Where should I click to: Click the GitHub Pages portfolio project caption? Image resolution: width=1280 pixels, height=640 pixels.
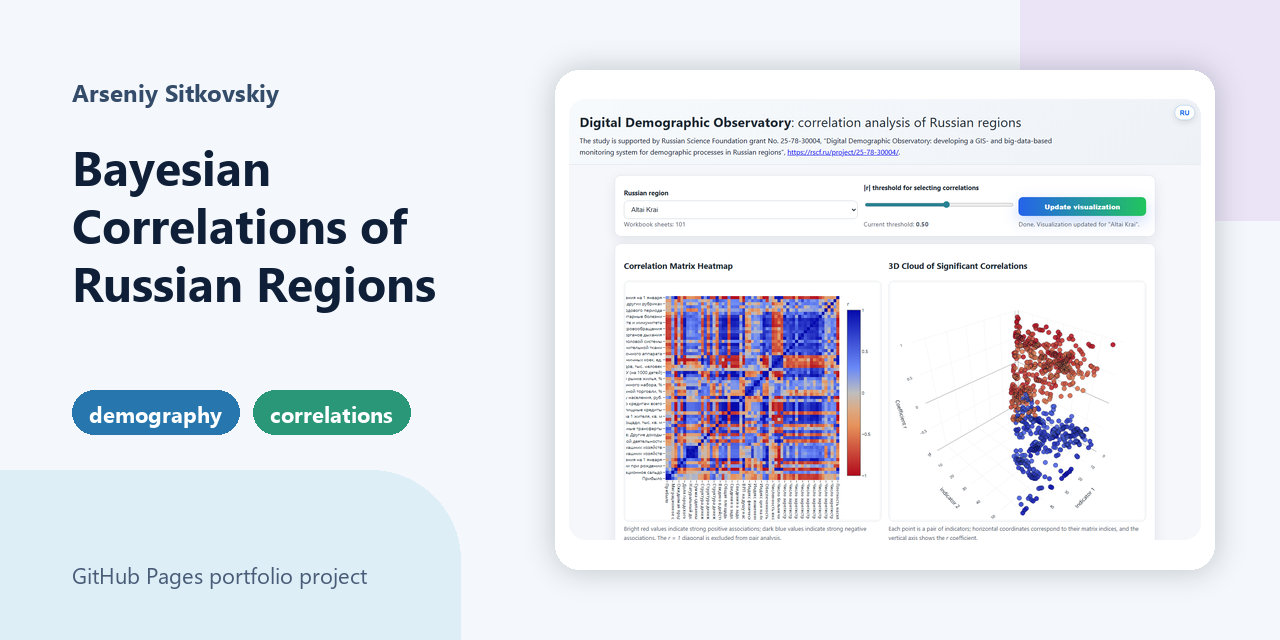(x=219, y=577)
